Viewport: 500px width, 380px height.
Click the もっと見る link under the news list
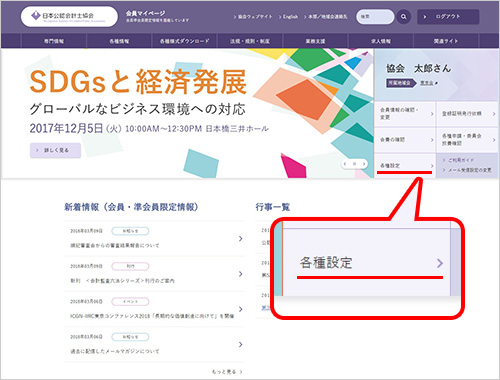227,372
